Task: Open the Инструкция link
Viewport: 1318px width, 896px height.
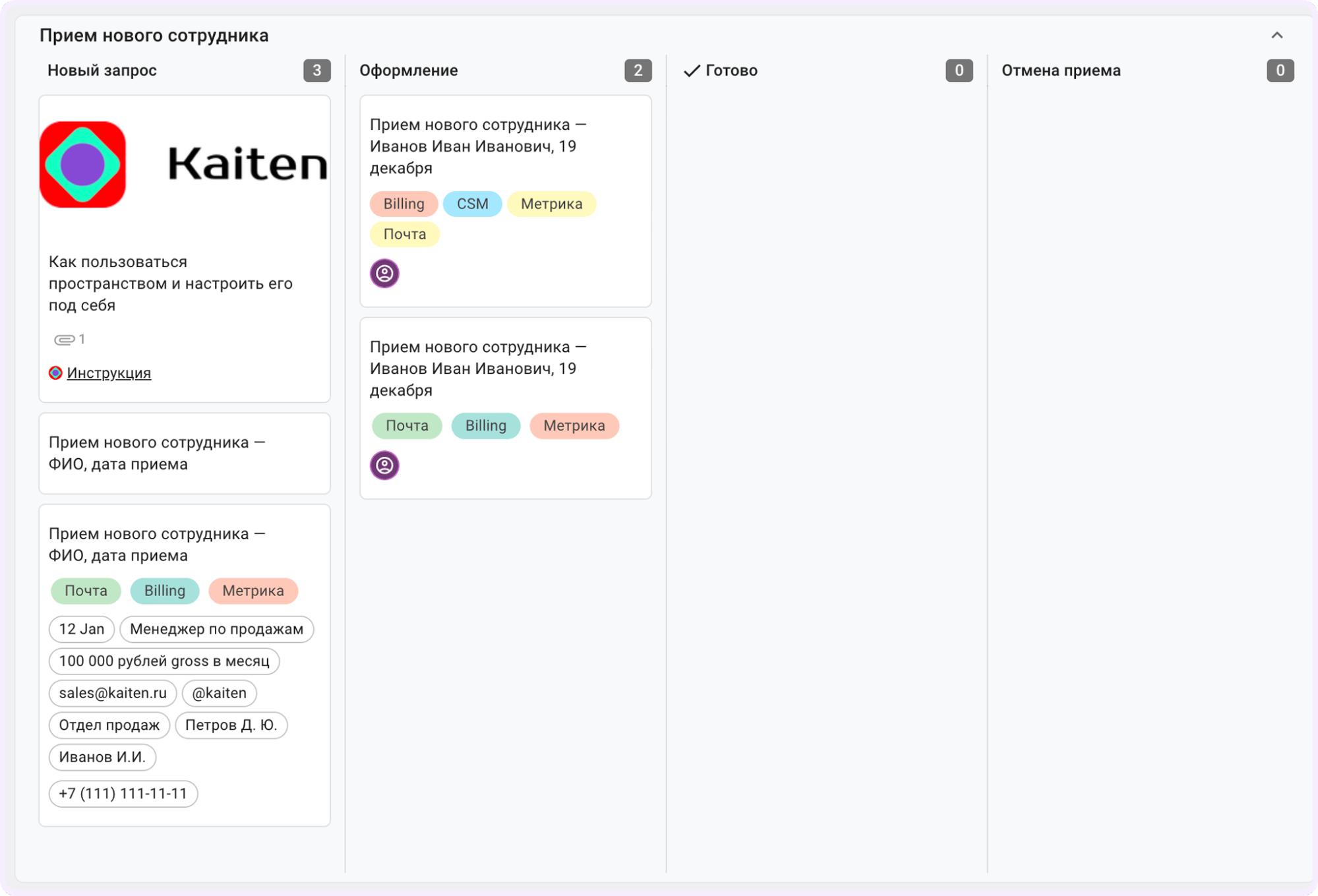Action: tap(109, 373)
